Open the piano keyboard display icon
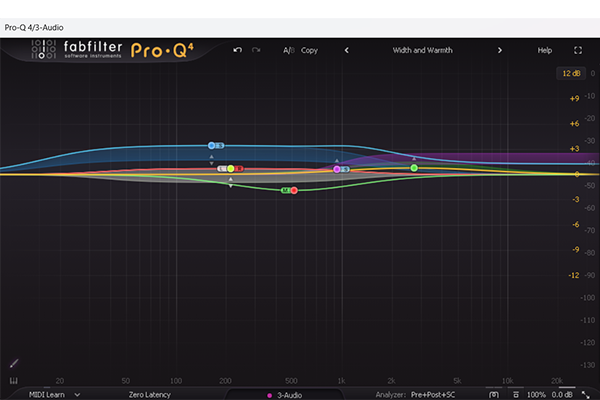The image size is (600, 400). pyautogui.click(x=14, y=381)
